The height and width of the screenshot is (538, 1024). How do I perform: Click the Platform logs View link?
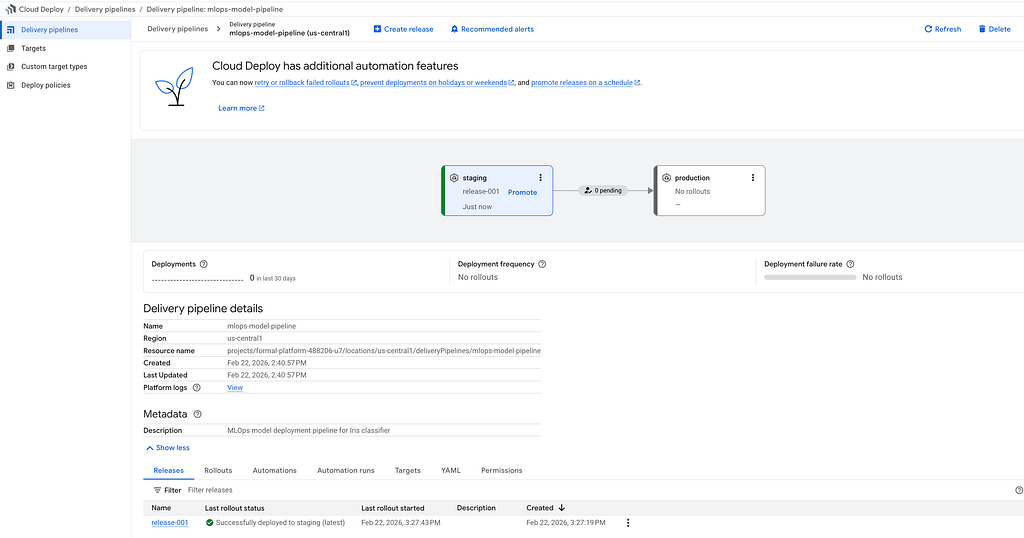235,388
